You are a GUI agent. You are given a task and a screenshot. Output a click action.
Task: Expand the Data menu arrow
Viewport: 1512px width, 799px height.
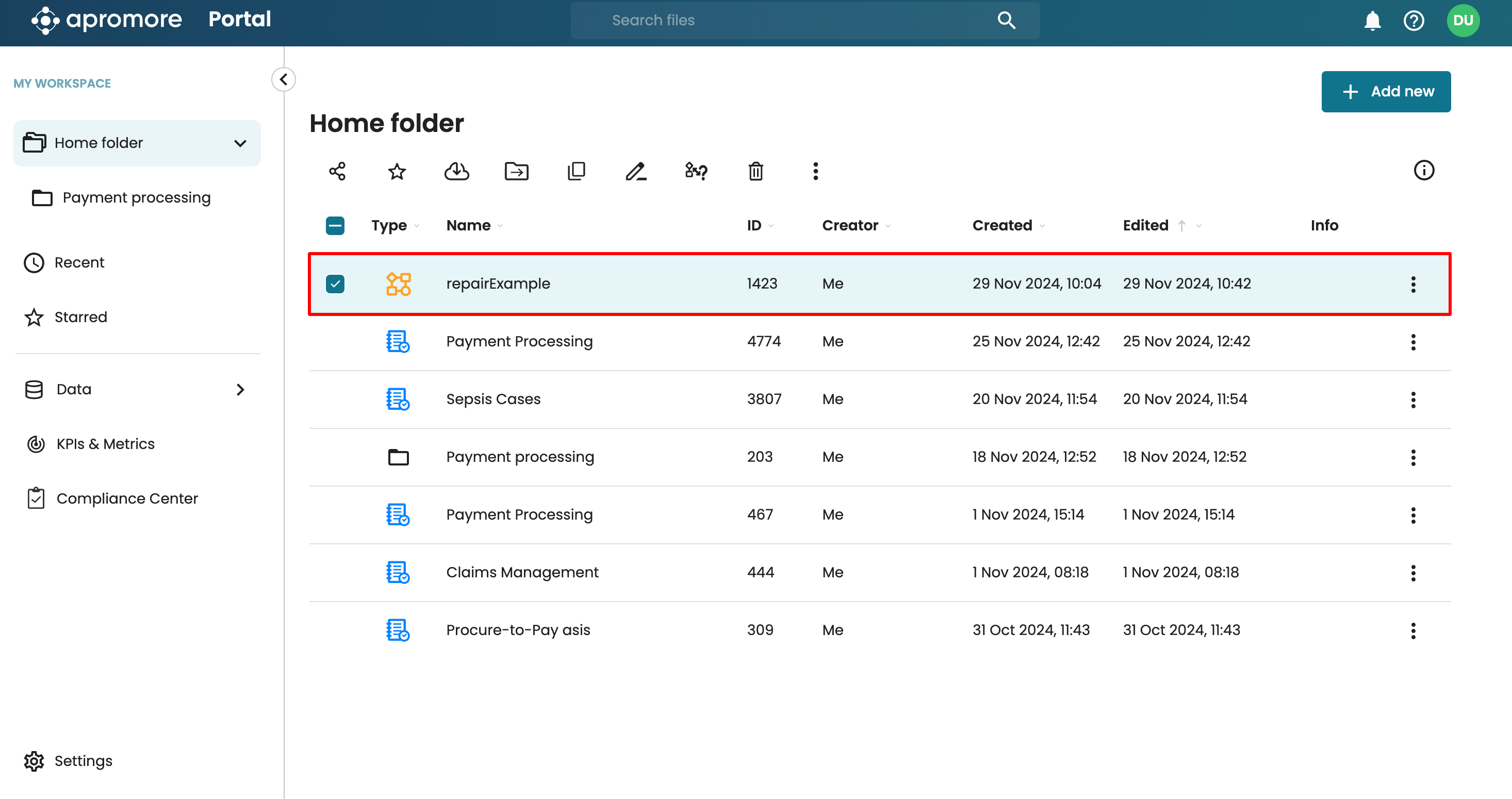tap(240, 390)
